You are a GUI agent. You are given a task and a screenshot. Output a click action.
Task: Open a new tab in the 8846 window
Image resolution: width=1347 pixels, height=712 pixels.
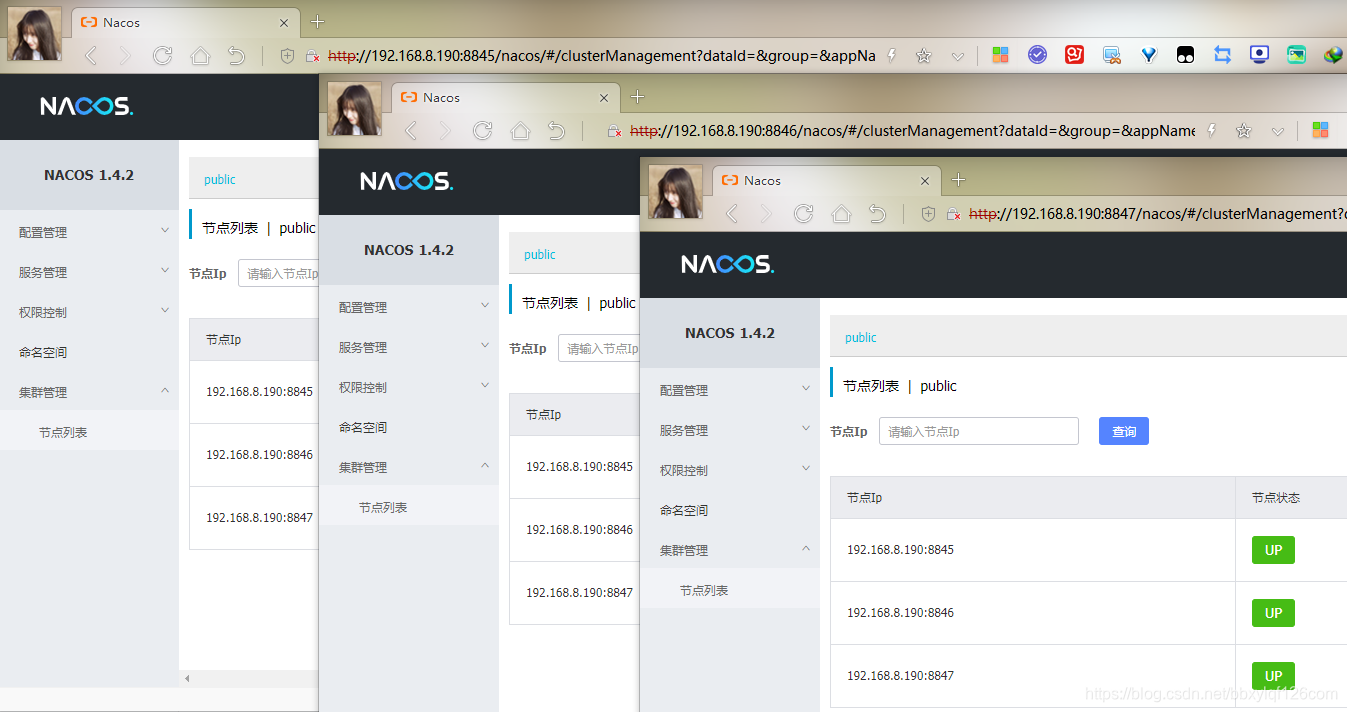[638, 96]
